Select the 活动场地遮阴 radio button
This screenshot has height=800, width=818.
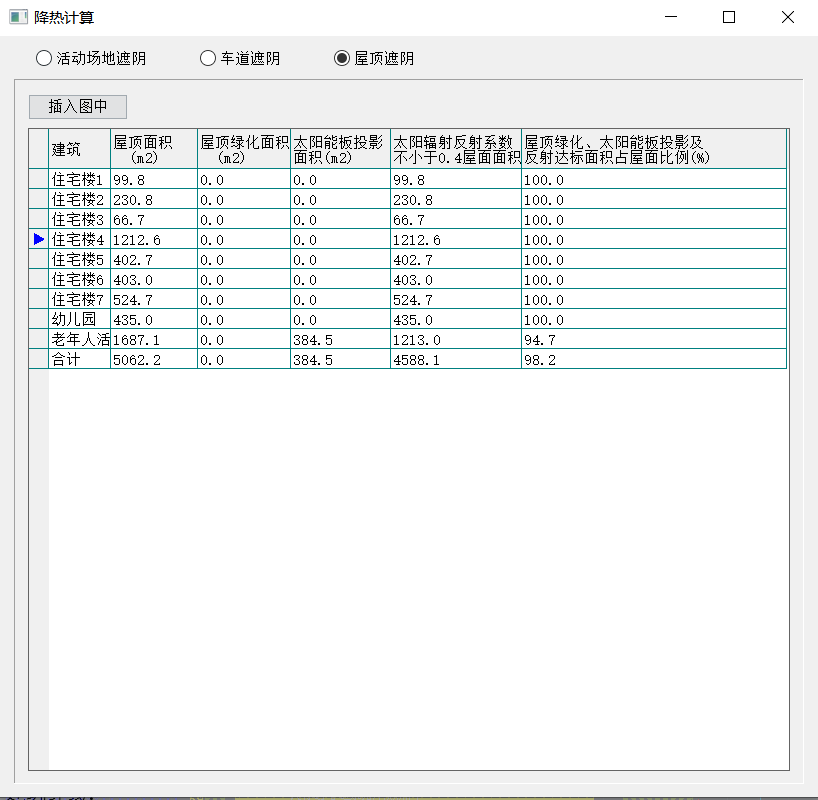click(44, 58)
